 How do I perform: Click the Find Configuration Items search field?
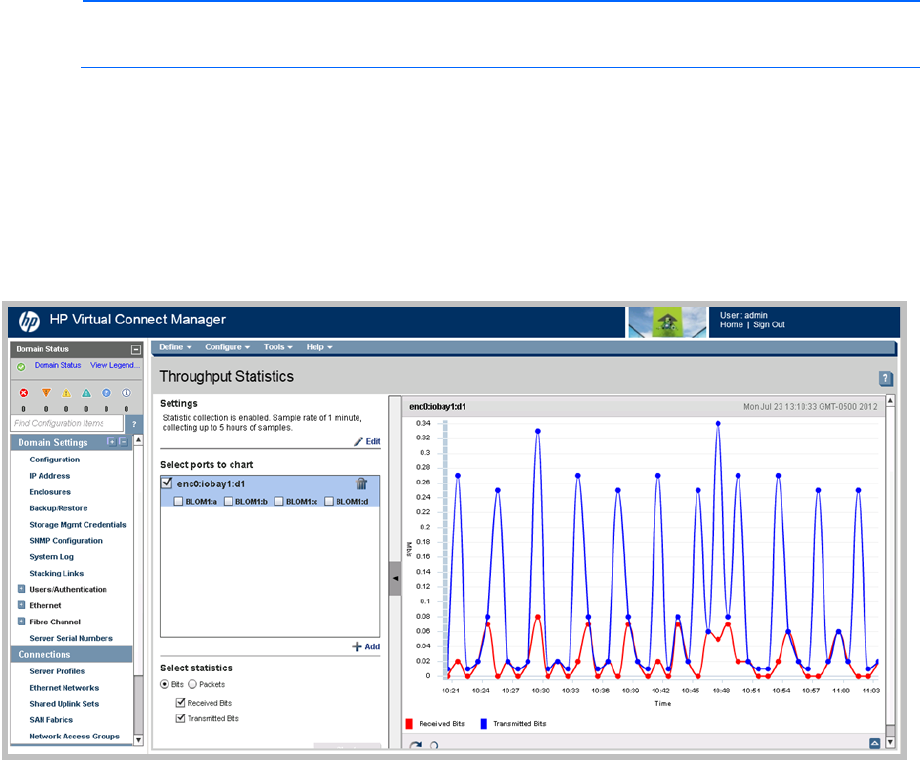coord(67,423)
